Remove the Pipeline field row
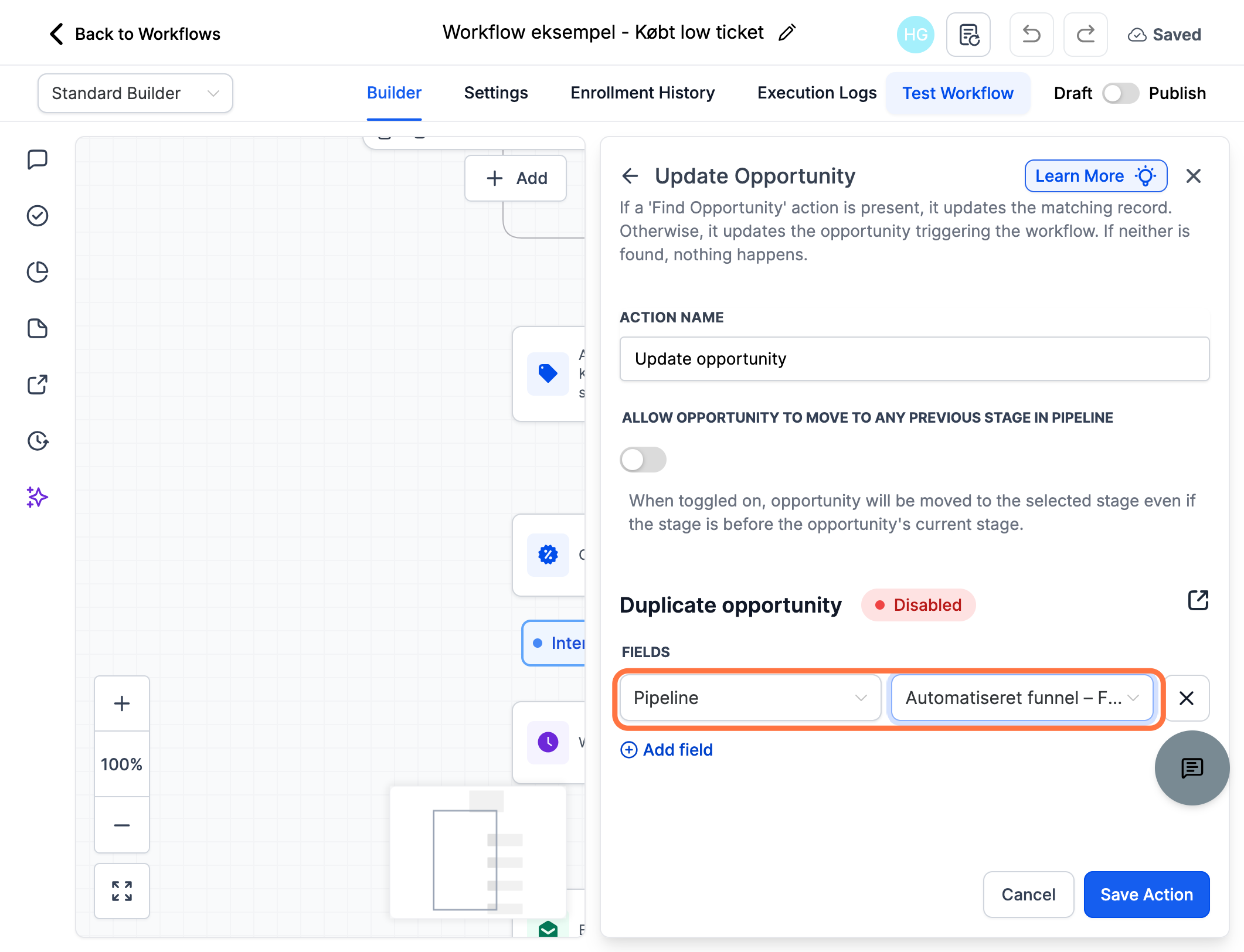This screenshot has width=1244, height=952. (x=1187, y=698)
